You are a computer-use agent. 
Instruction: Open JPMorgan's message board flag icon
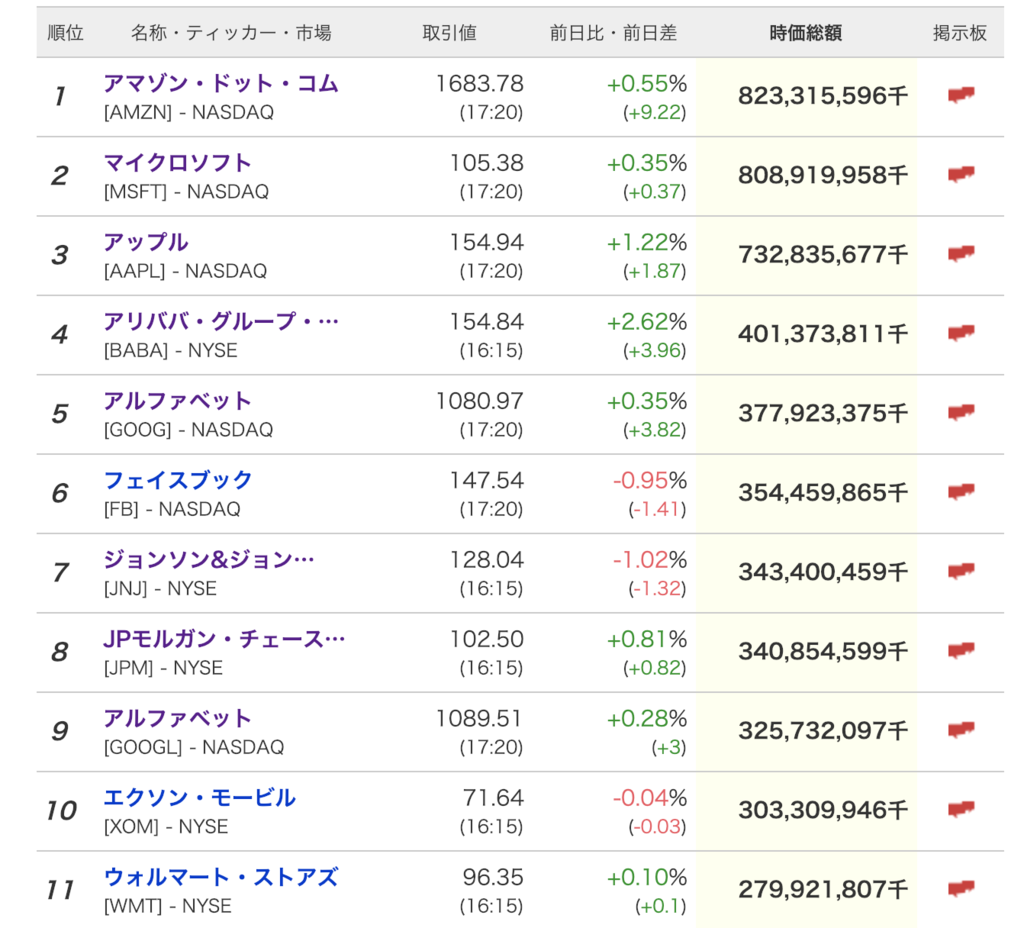click(961, 650)
